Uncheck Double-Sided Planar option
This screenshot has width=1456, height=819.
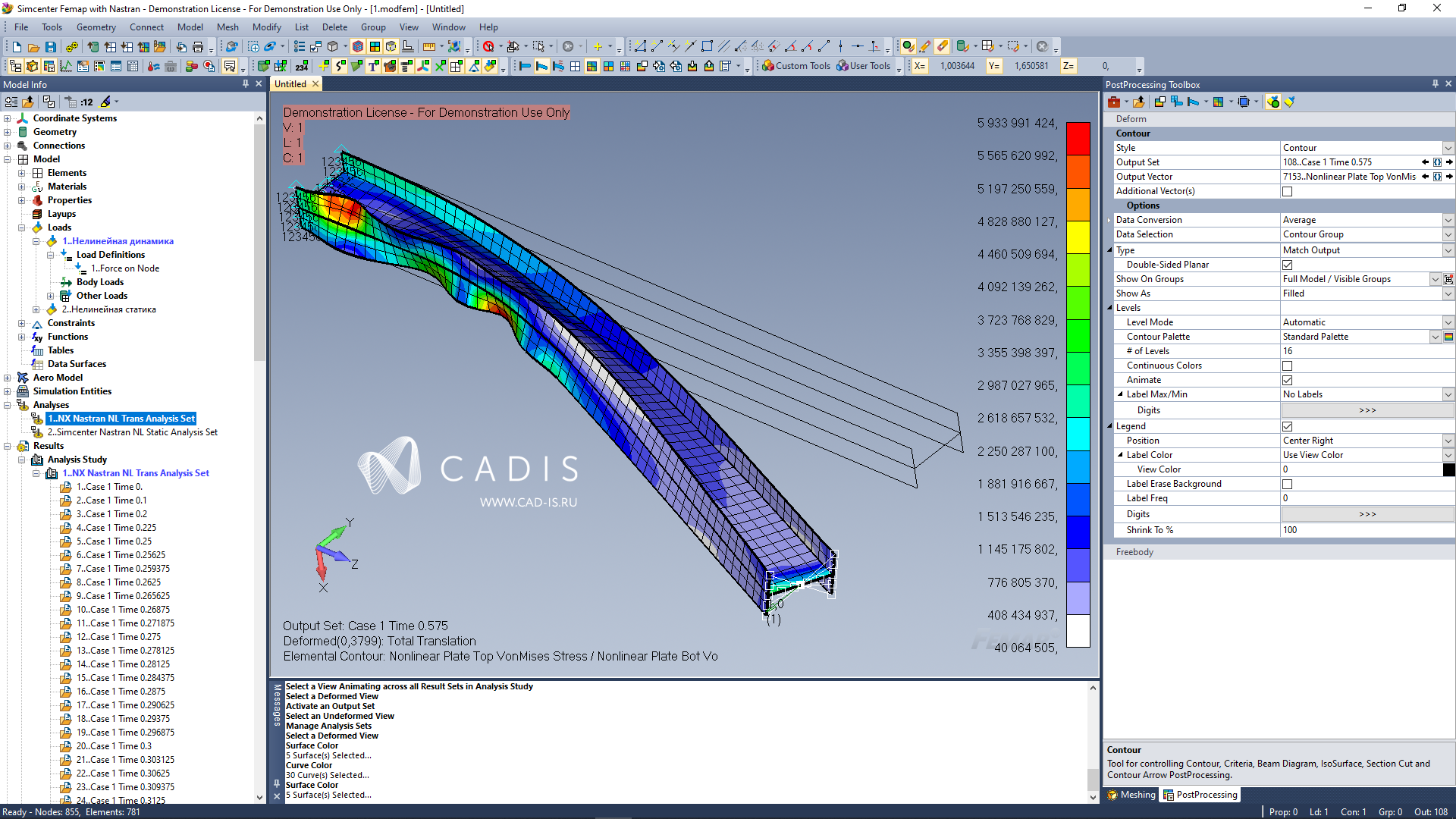pos(1287,265)
